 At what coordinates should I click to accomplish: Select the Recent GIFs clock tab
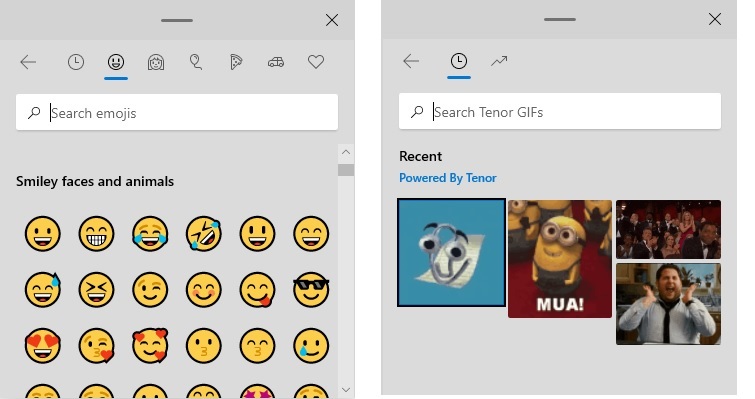pos(458,61)
